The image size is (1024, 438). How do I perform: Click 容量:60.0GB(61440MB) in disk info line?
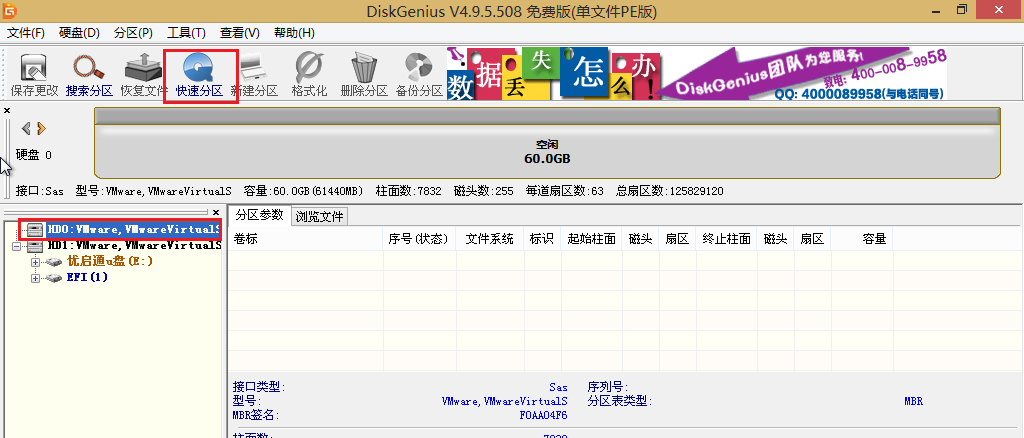pyautogui.click(x=303, y=191)
